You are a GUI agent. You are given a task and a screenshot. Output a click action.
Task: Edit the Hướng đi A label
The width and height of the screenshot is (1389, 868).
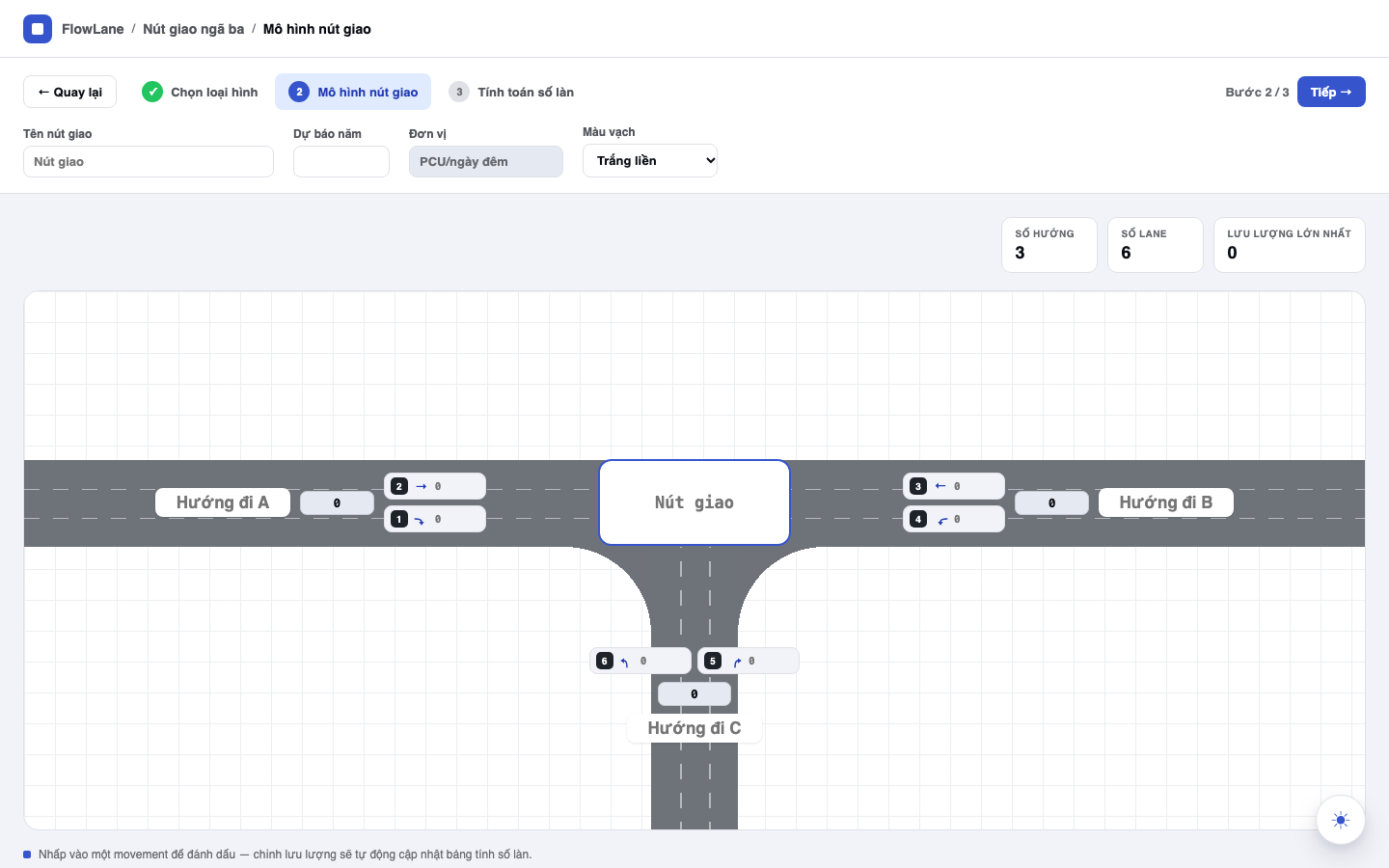[x=223, y=502]
